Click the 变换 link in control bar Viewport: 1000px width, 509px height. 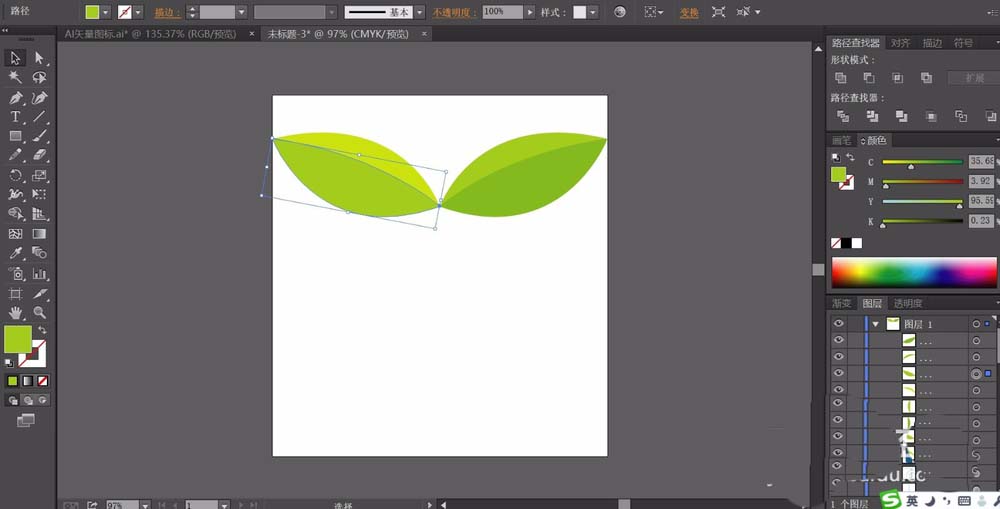689,13
